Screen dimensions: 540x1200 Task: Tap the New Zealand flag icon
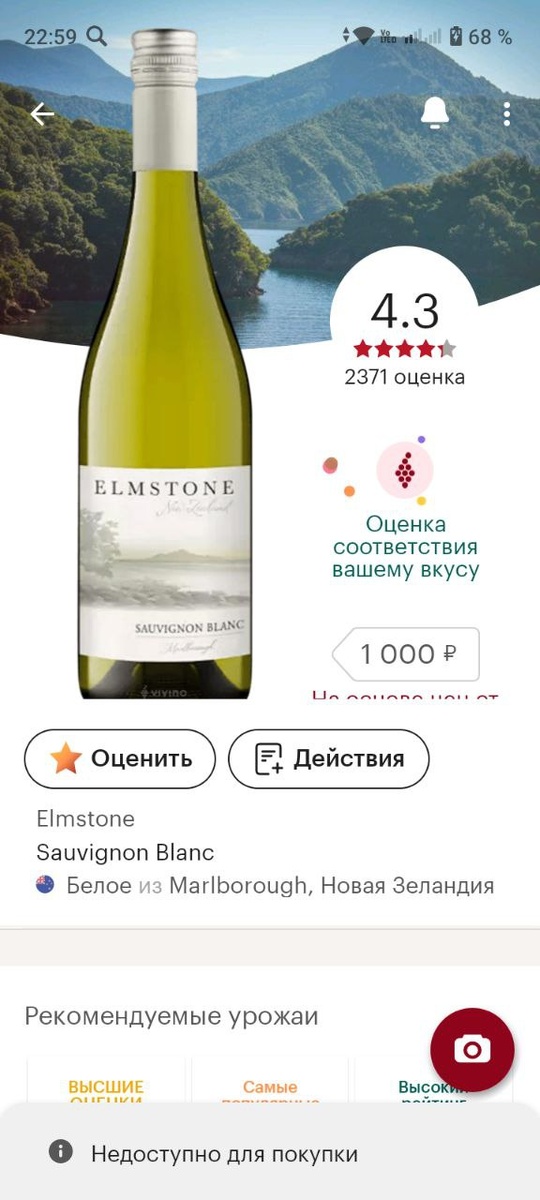(x=45, y=885)
